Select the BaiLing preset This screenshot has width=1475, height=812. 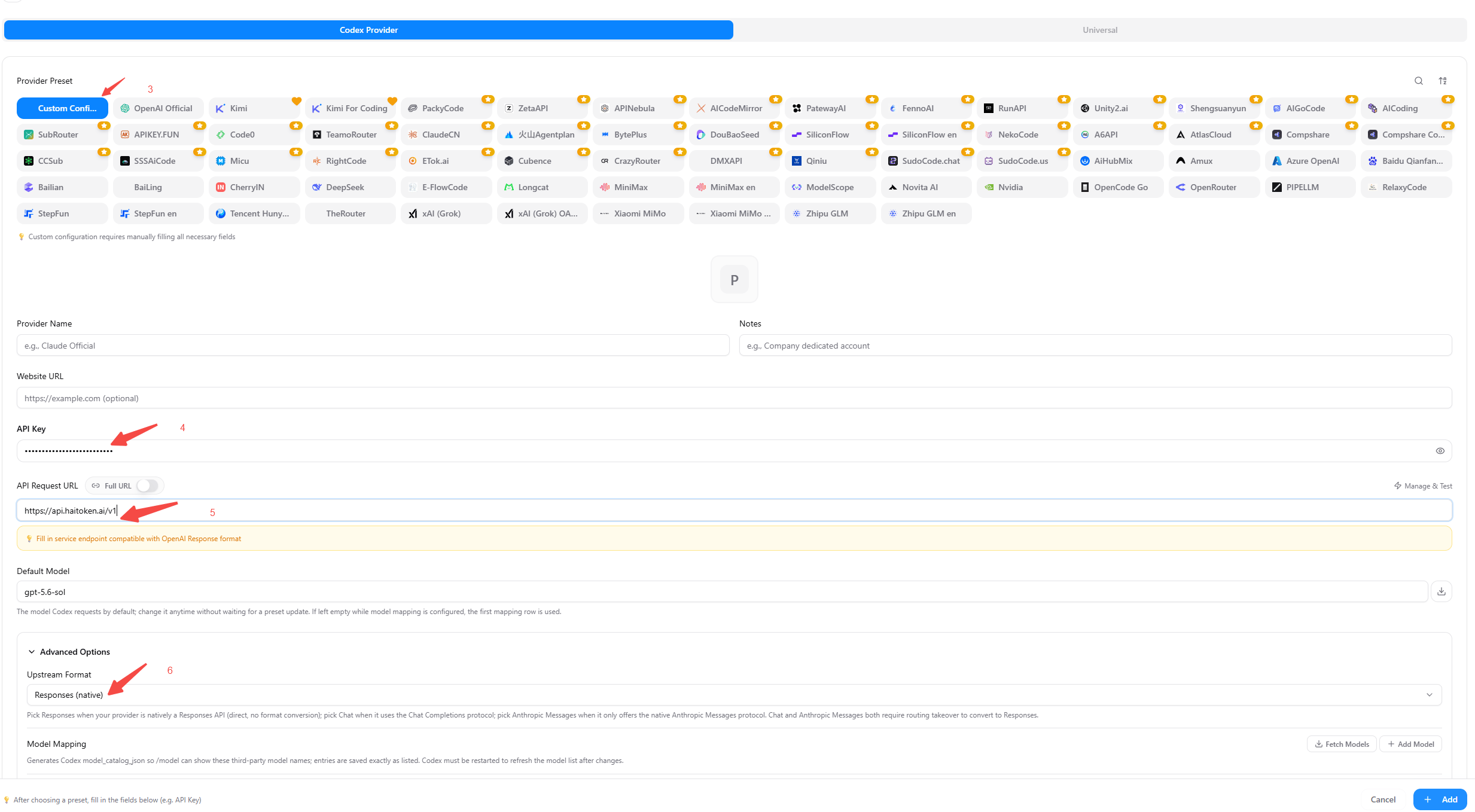pyautogui.click(x=159, y=187)
